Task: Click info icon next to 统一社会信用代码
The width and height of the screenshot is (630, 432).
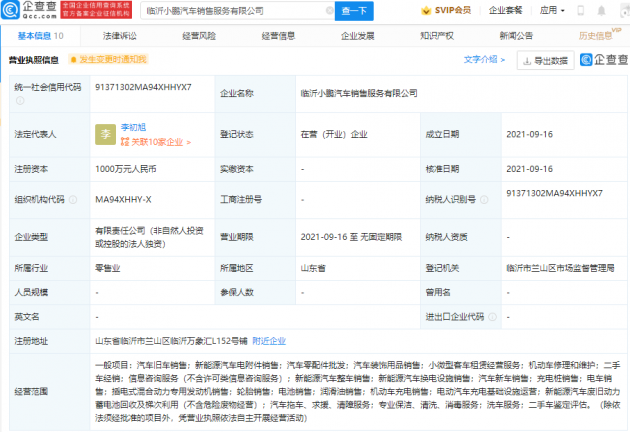Action: [20, 101]
